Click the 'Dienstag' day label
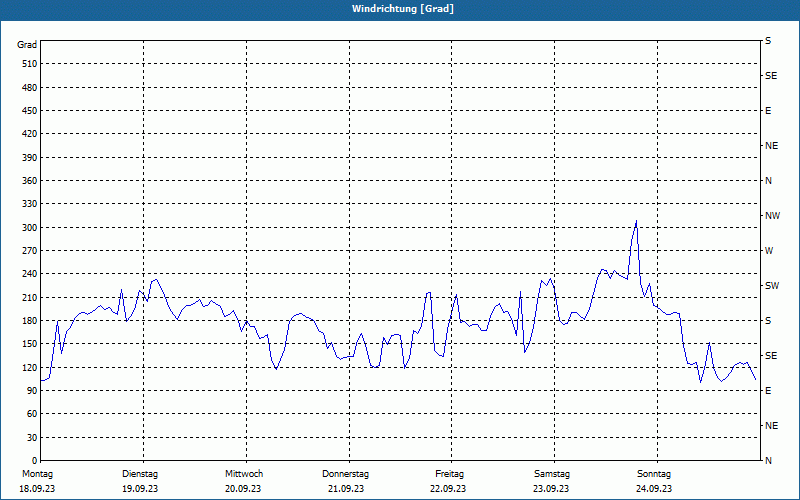This screenshot has height=500, width=800. point(140,474)
